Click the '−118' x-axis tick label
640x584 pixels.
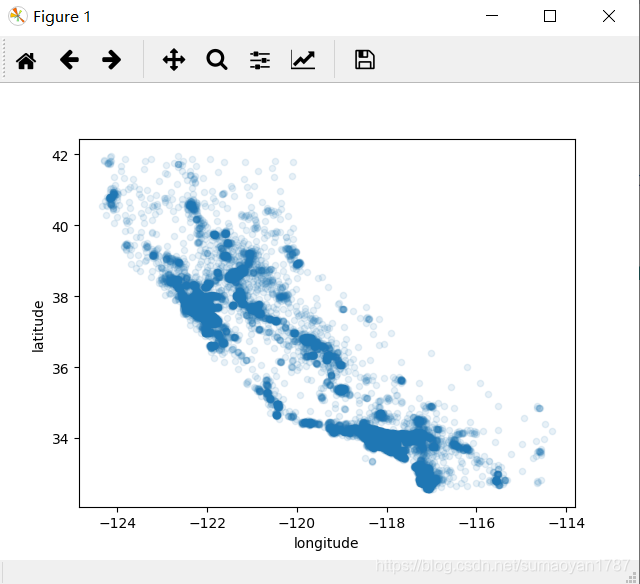[x=387, y=523]
